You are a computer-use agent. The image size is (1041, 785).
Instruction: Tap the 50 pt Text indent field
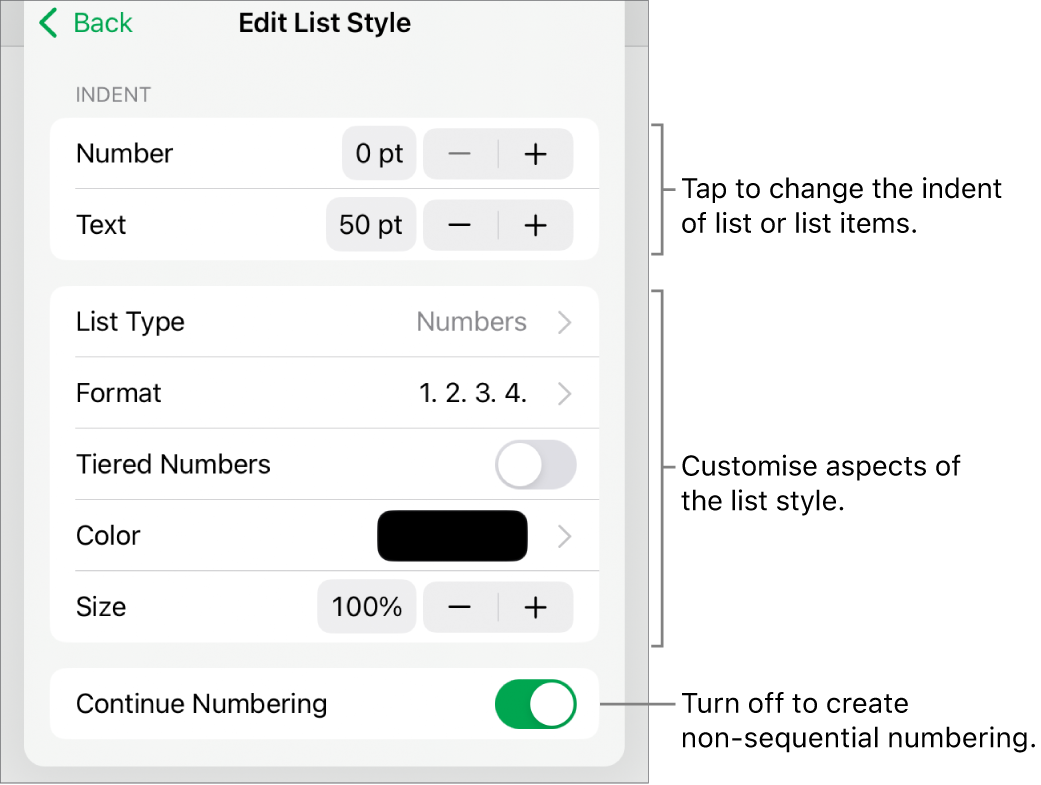(371, 225)
